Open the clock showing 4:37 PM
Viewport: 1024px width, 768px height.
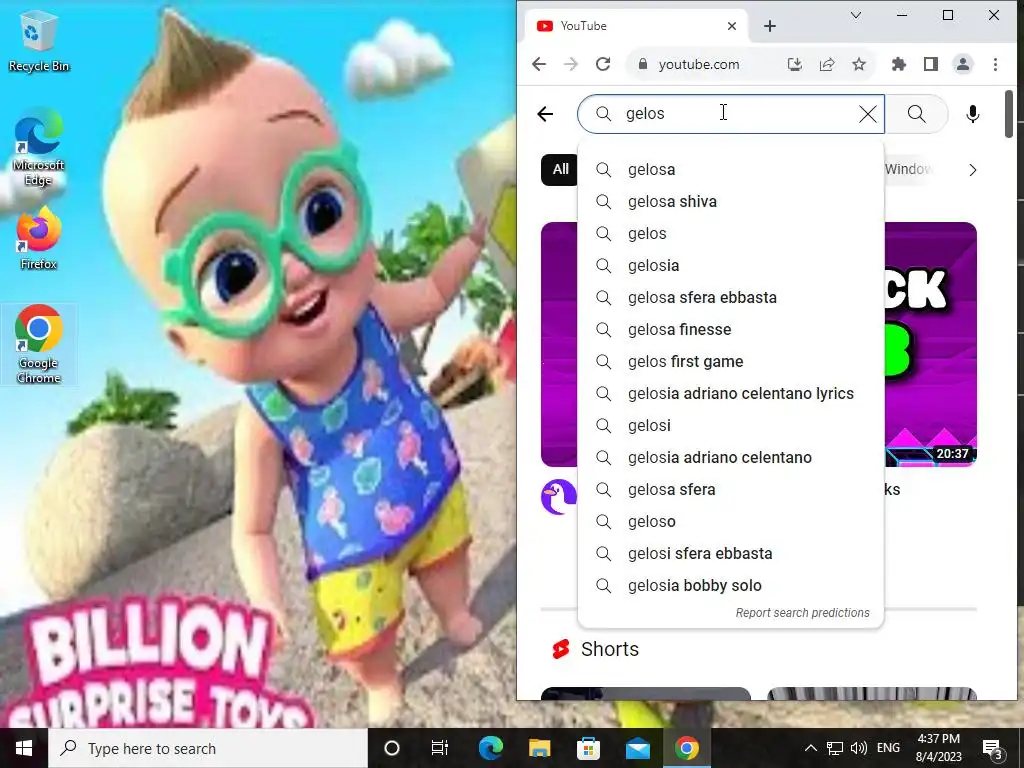[938, 748]
